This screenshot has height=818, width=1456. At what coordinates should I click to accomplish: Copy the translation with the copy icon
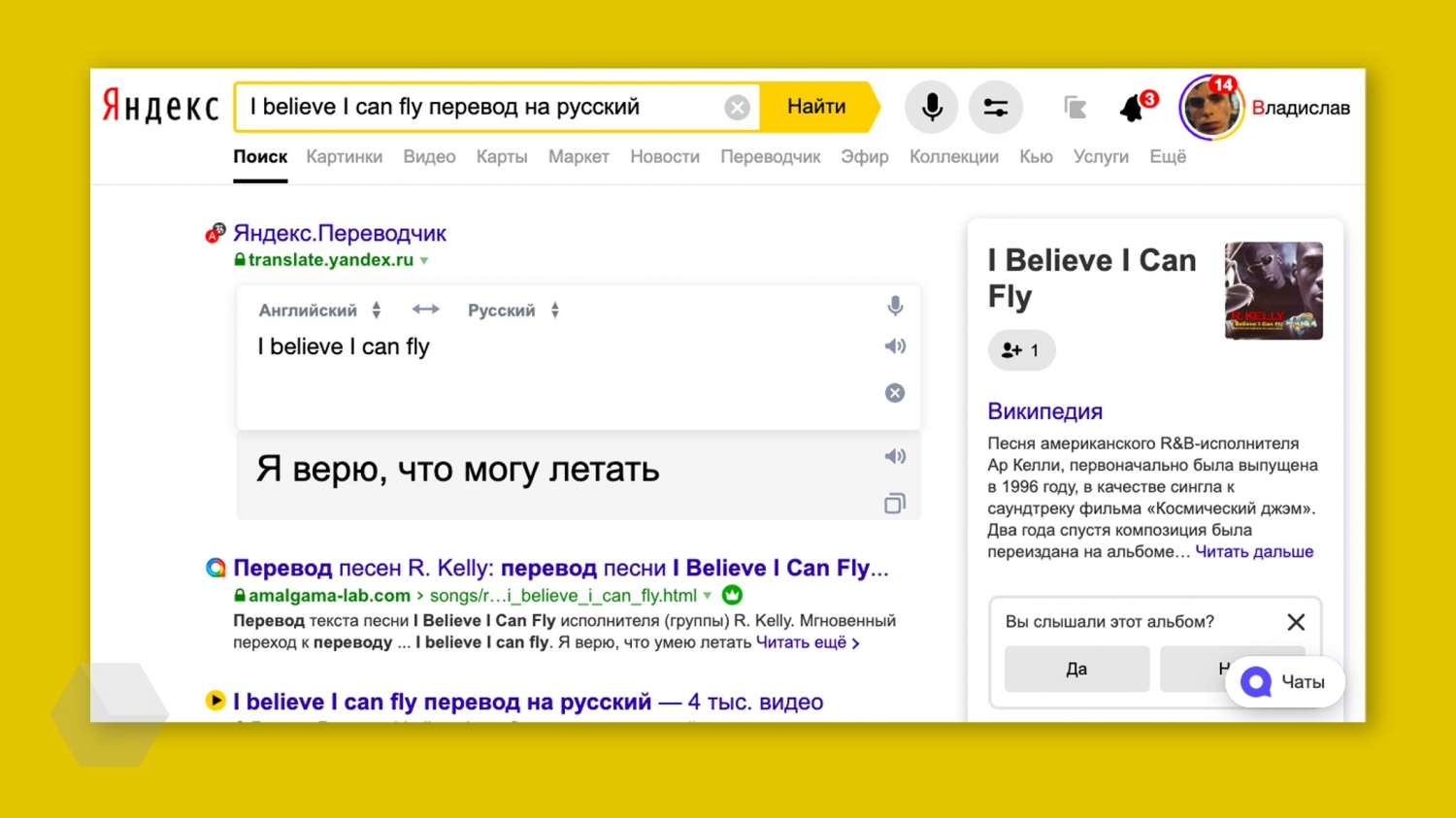[895, 504]
